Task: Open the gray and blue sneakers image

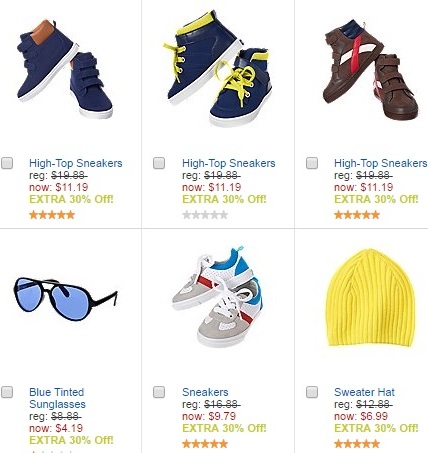Action: (x=217, y=296)
